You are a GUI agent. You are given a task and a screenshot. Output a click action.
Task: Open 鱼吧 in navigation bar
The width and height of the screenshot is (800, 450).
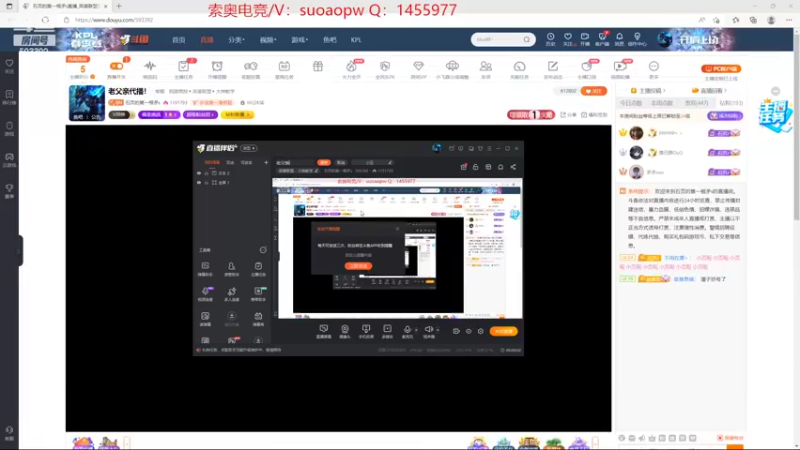(x=330, y=40)
